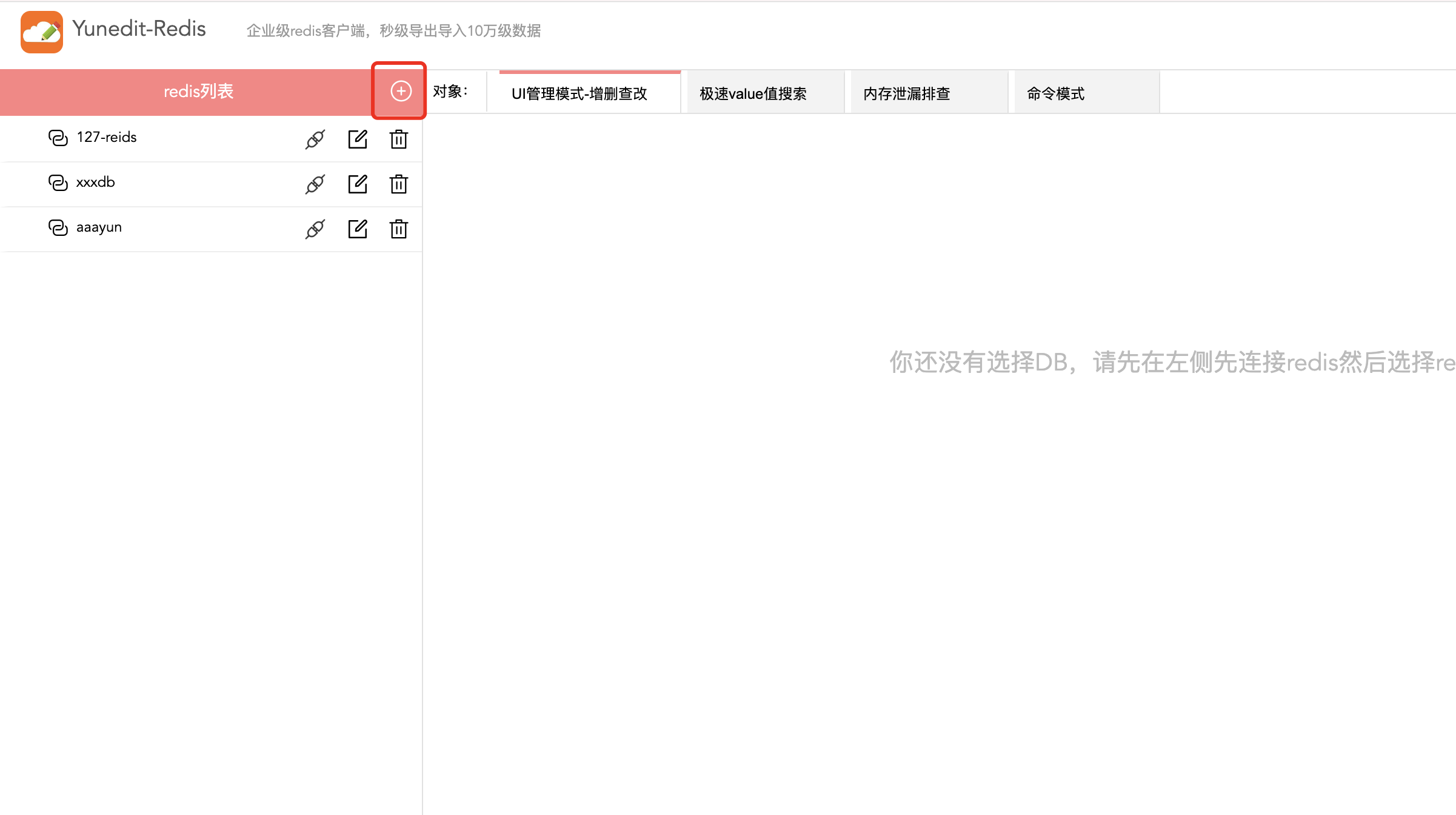This screenshot has width=1456, height=815.
Task: Delete the aaayun connection trash icon
Action: [398, 229]
